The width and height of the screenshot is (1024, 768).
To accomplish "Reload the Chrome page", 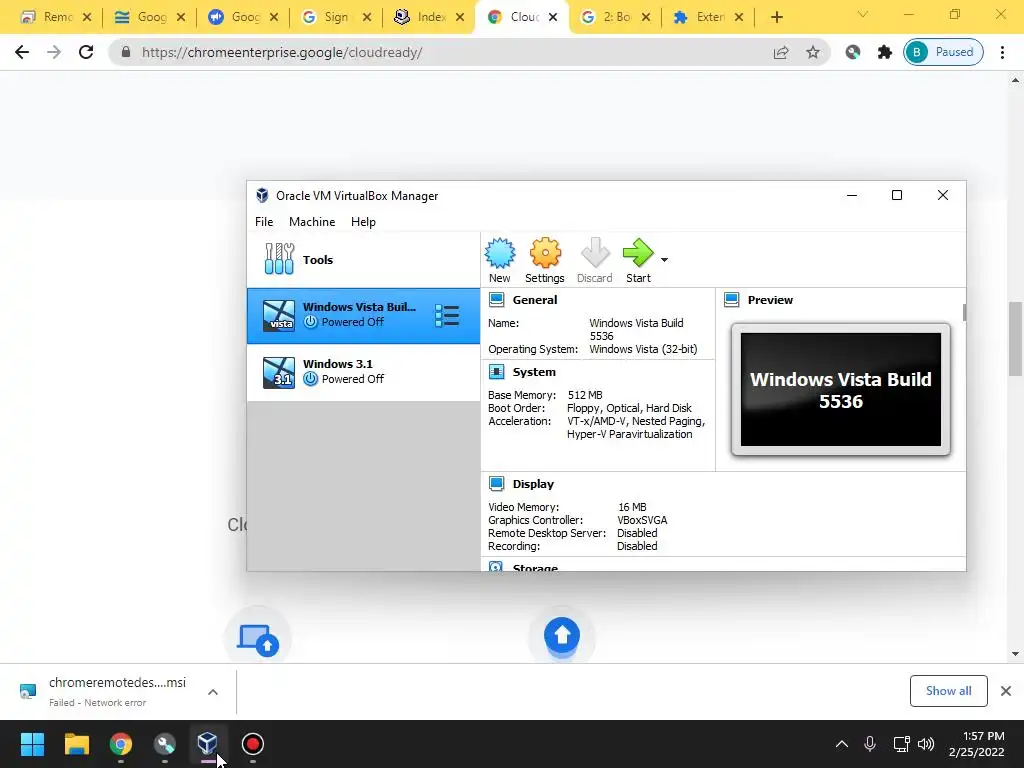I will tap(86, 52).
